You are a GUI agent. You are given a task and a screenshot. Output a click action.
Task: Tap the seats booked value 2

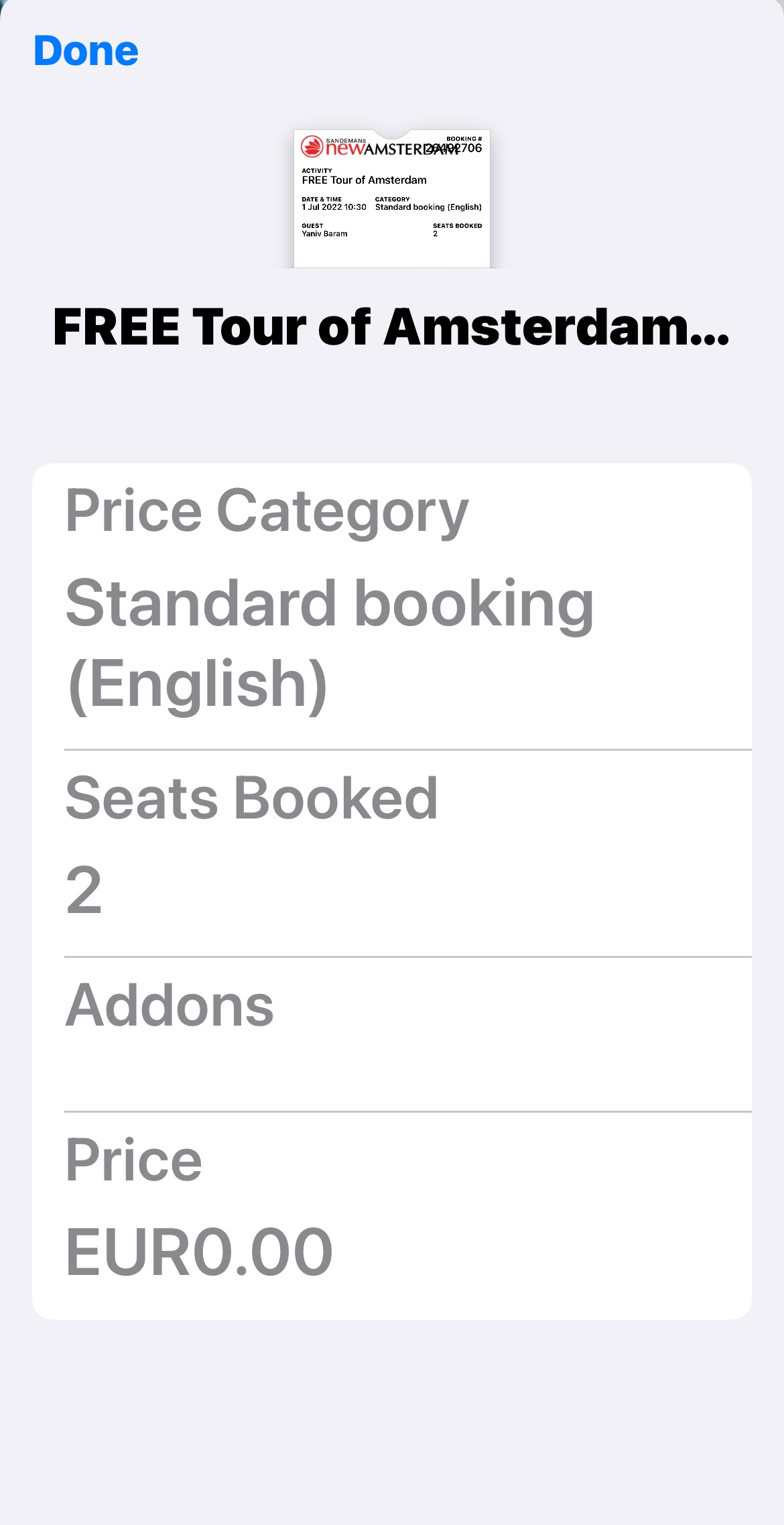pos(84,890)
